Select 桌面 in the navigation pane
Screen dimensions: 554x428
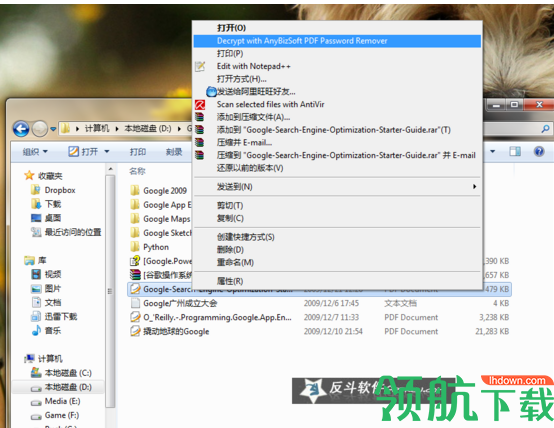click(46, 218)
